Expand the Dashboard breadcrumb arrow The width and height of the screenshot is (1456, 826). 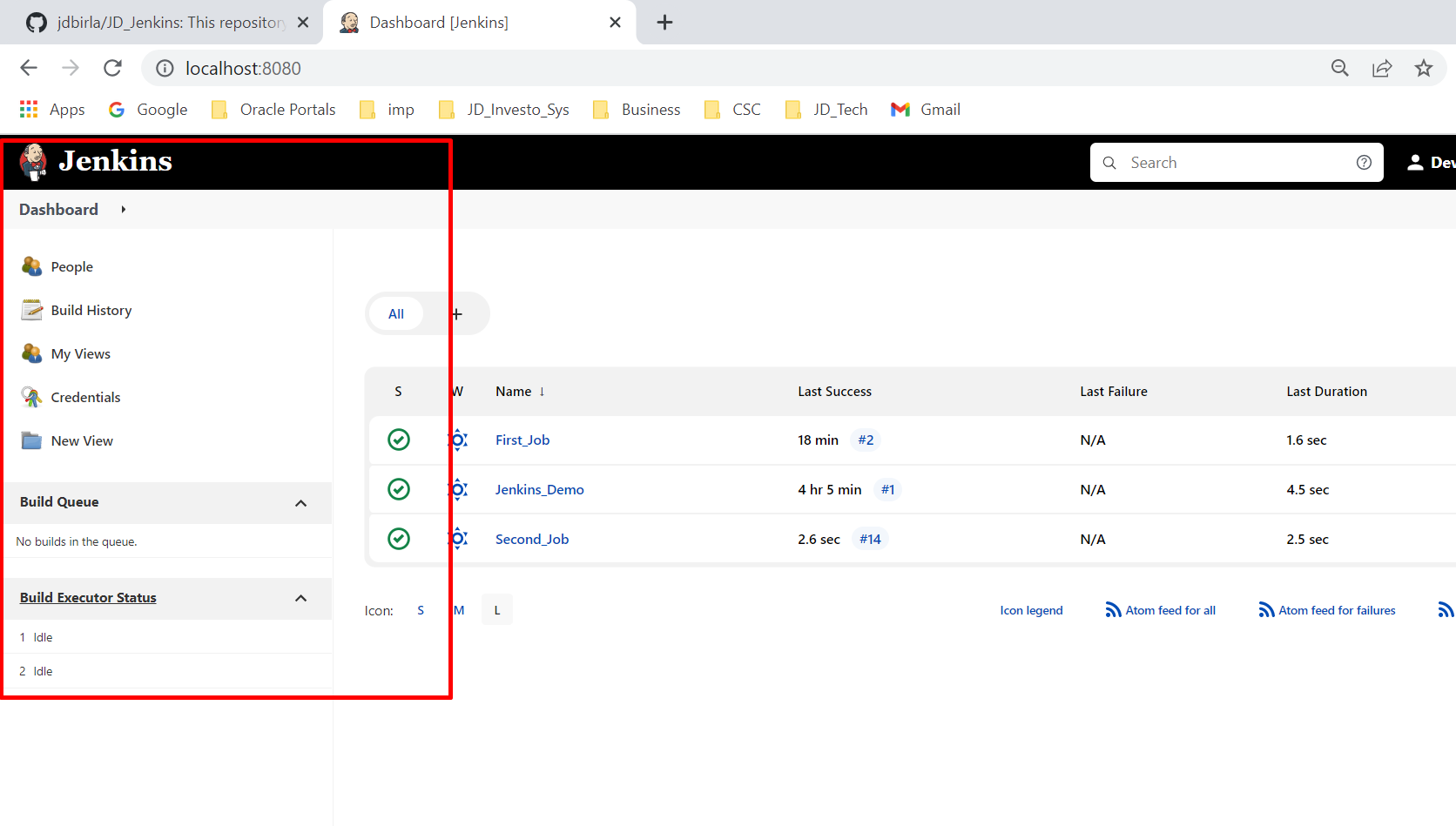(x=124, y=210)
